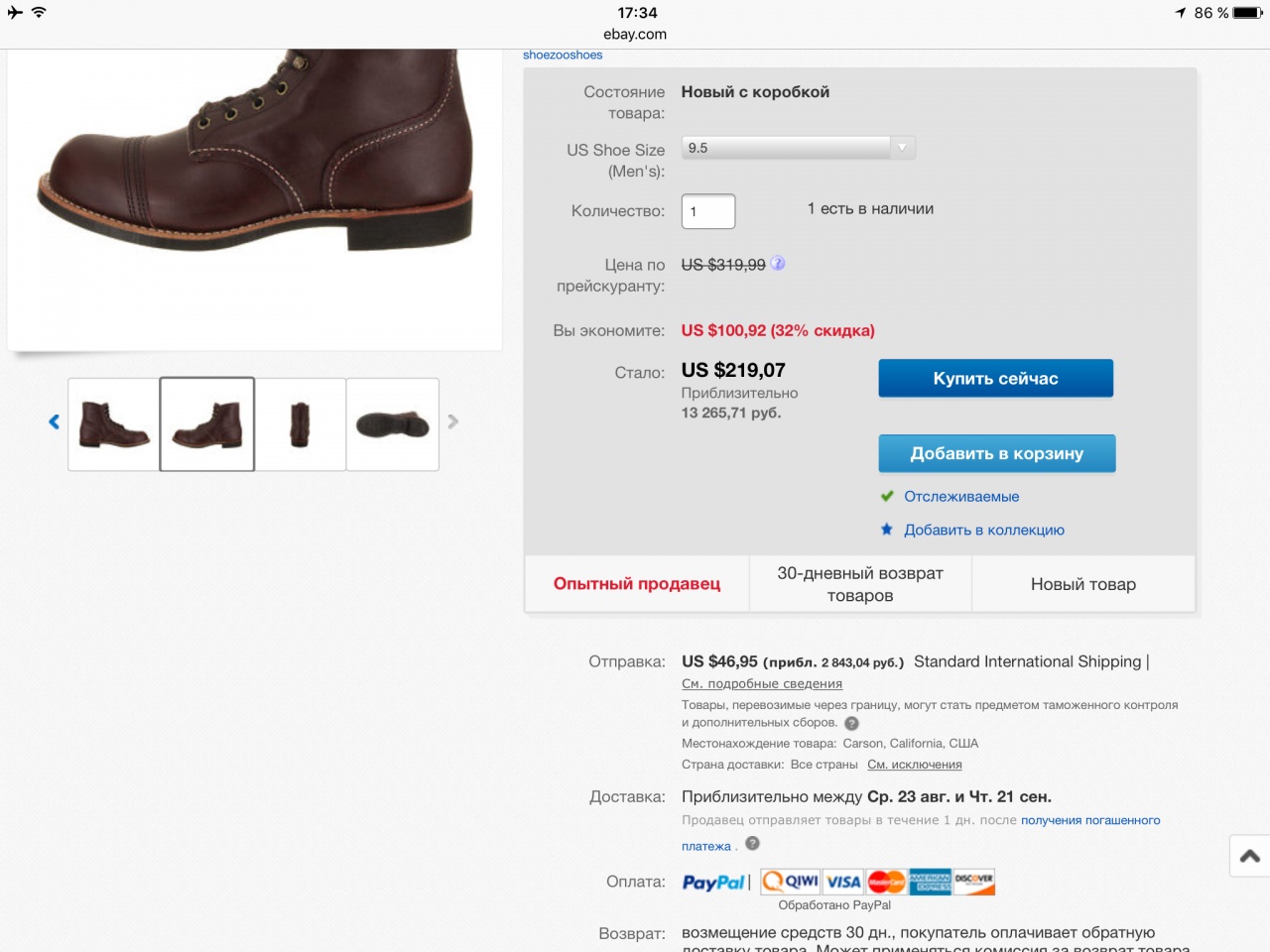The height and width of the screenshot is (952, 1270).
Task: Click the quantity input field
Action: click(708, 211)
